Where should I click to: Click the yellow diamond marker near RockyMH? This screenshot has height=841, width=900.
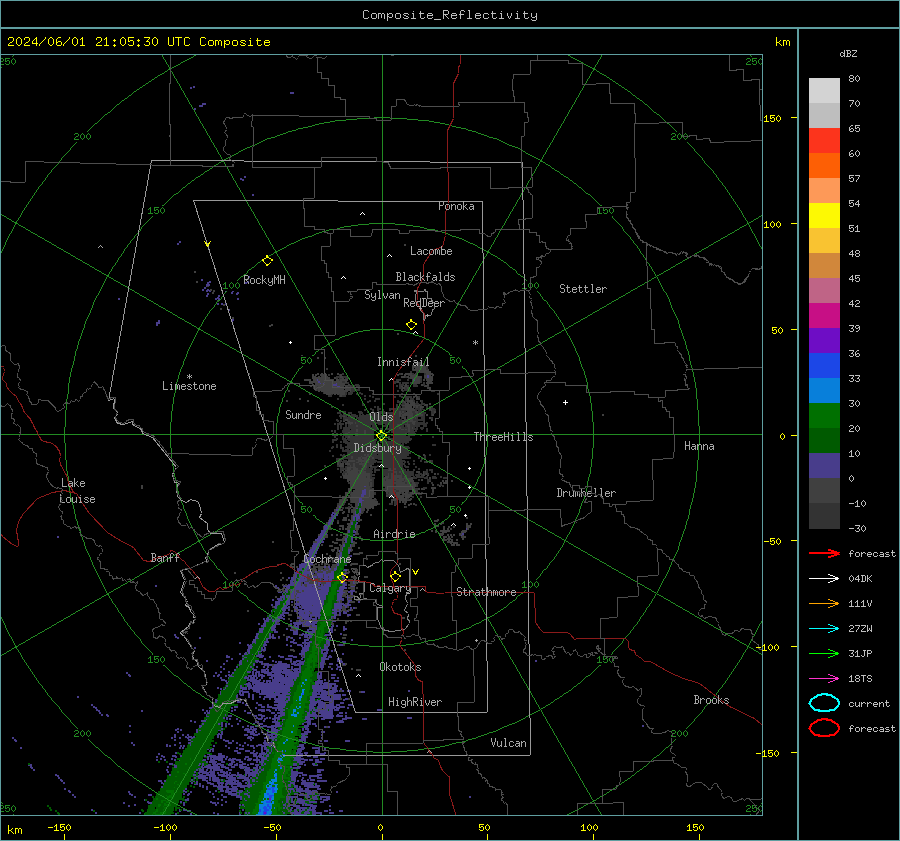click(x=267, y=261)
